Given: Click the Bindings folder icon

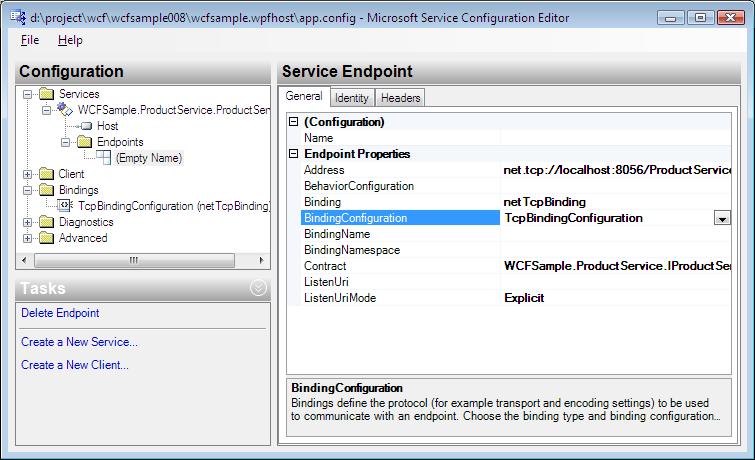Looking at the screenshot, I should [x=47, y=190].
